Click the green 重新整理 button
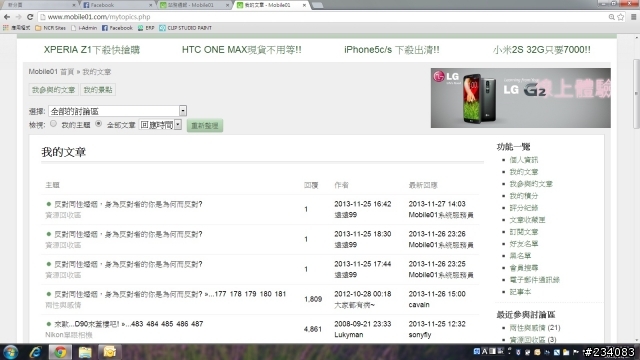The width and height of the screenshot is (640, 360). pyautogui.click(x=205, y=126)
